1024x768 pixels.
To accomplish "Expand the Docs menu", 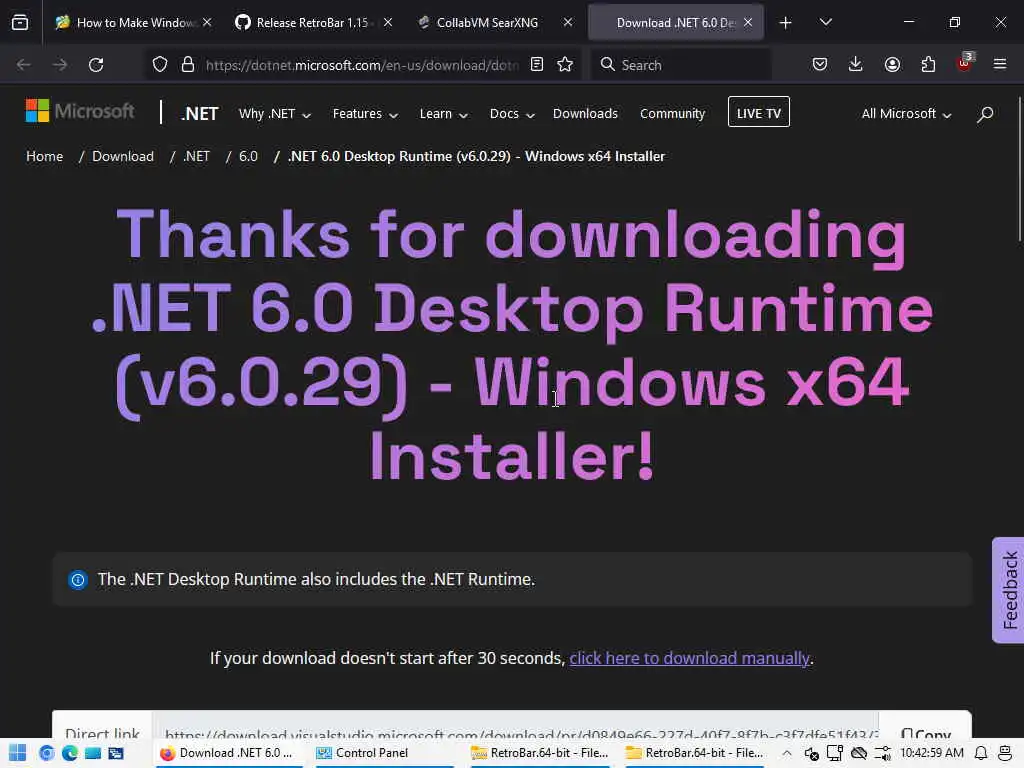I will click(512, 114).
